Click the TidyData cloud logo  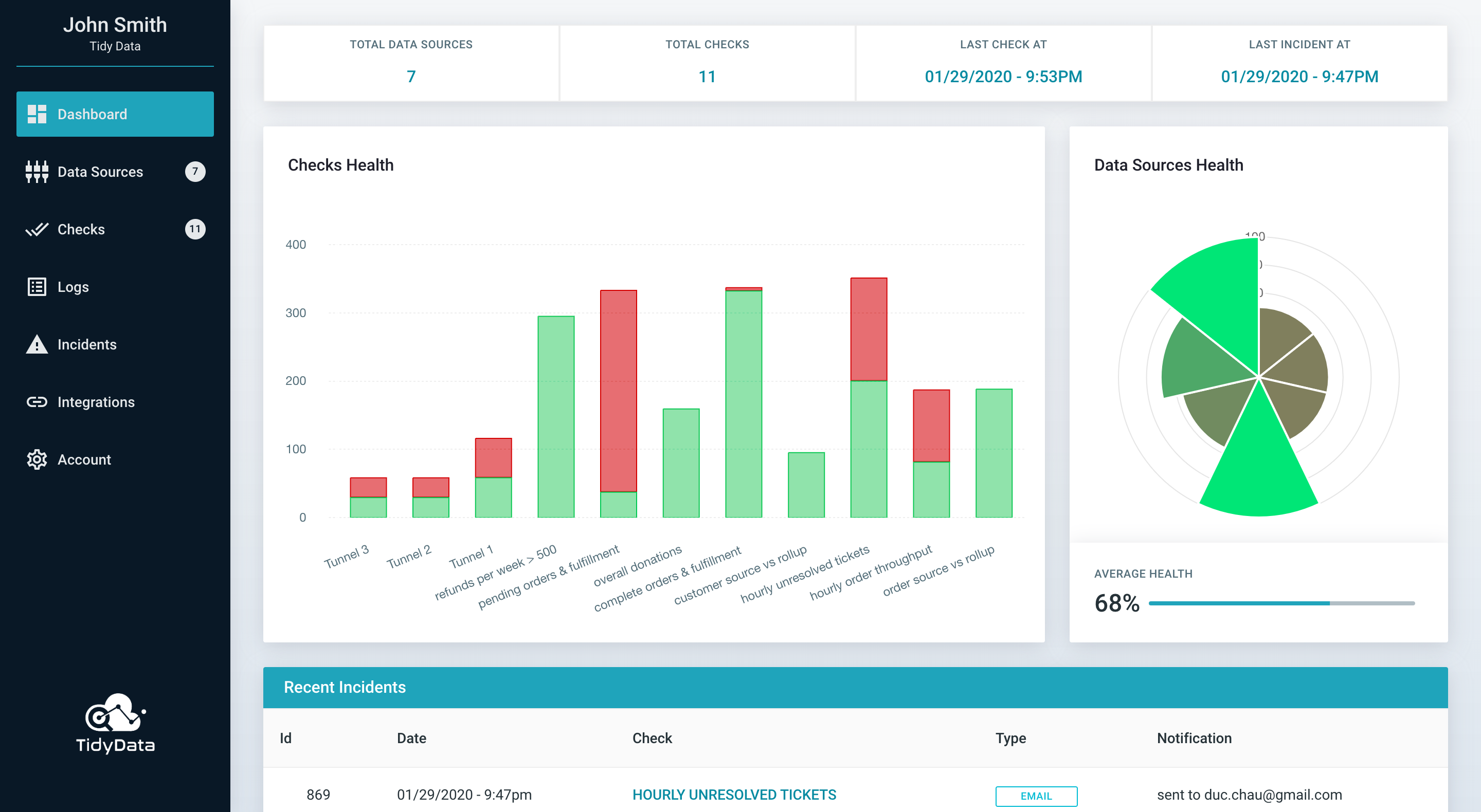(x=115, y=724)
